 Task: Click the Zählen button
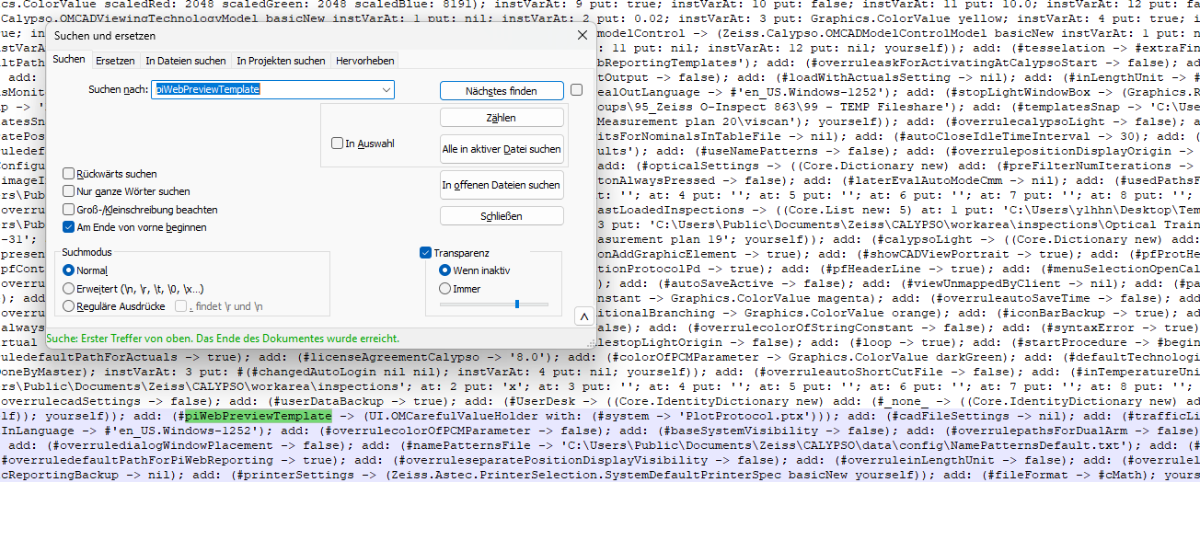501,118
